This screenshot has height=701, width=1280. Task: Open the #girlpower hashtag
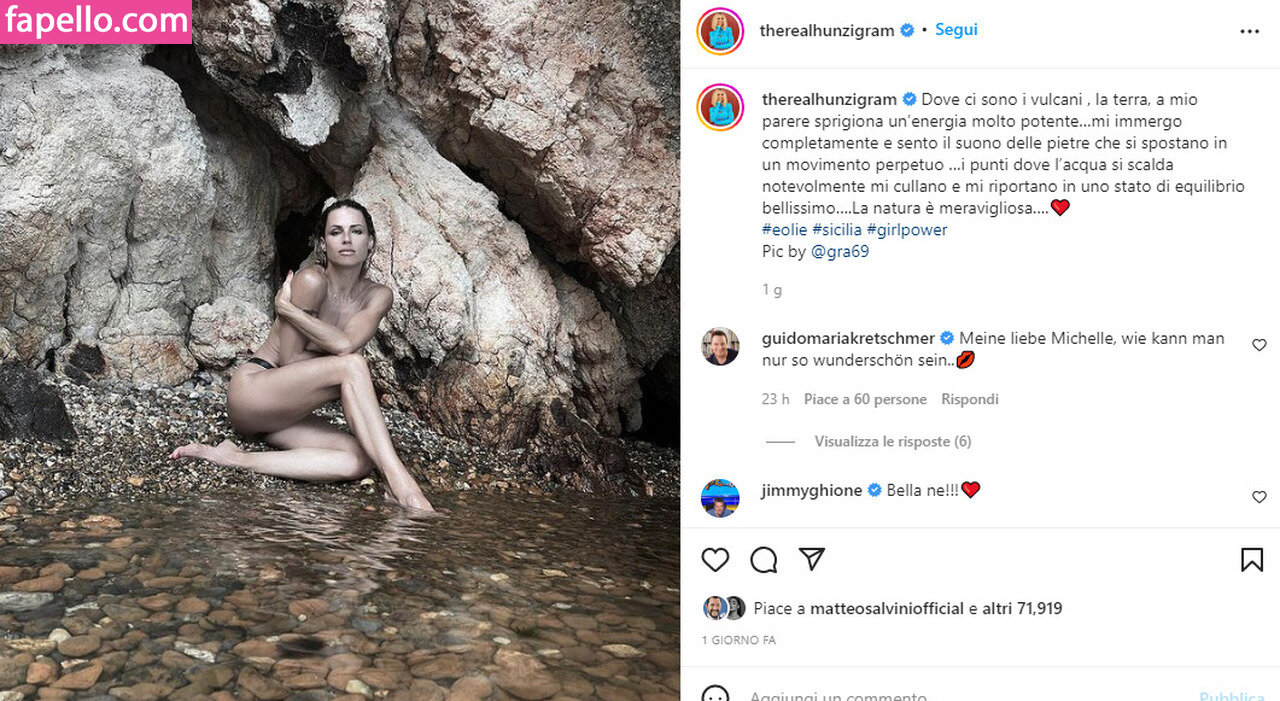tap(907, 230)
